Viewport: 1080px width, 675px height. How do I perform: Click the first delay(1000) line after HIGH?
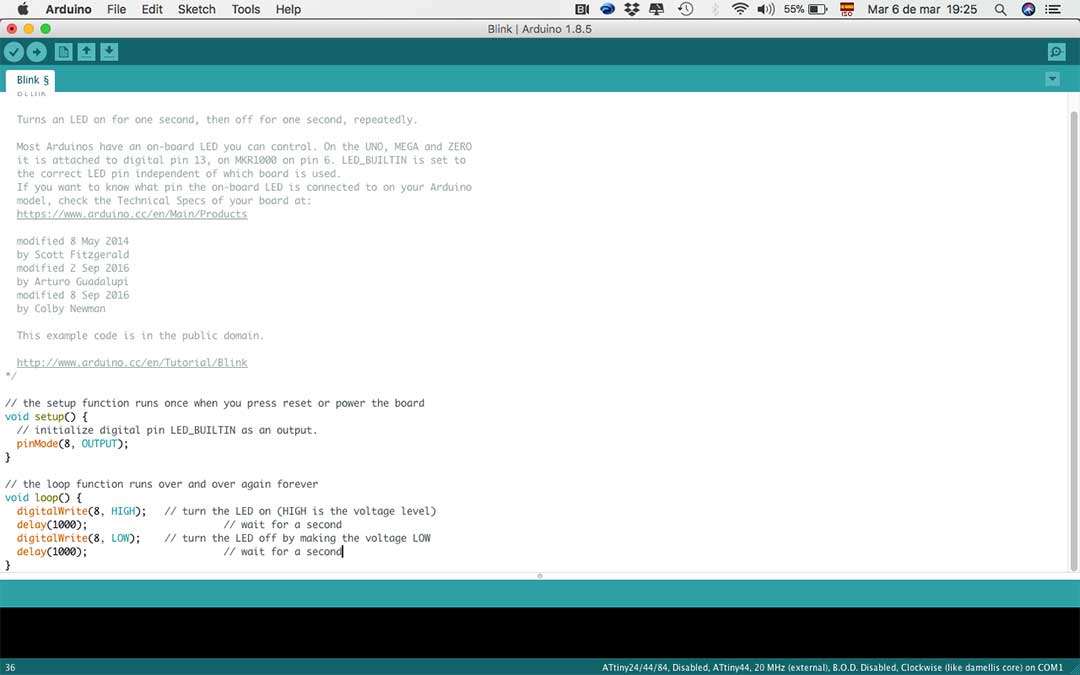(52, 525)
